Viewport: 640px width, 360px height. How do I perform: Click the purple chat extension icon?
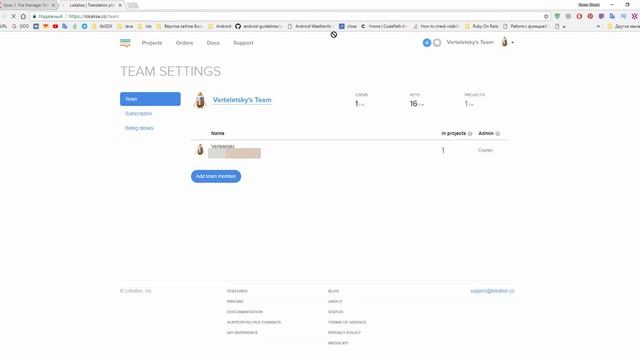(x=601, y=16)
